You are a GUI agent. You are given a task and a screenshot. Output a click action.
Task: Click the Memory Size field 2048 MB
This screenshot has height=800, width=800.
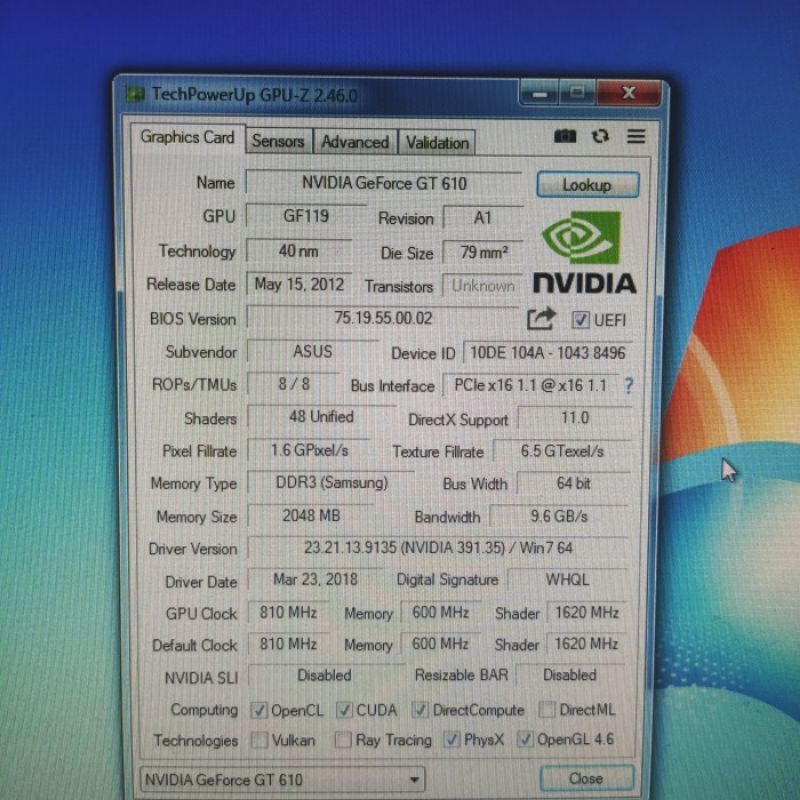click(x=311, y=515)
